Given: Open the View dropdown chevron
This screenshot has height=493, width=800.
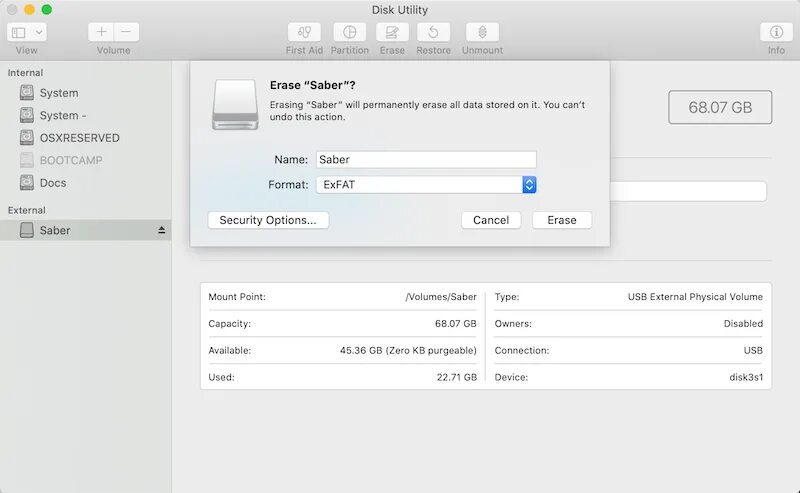Looking at the screenshot, I should [x=39, y=33].
